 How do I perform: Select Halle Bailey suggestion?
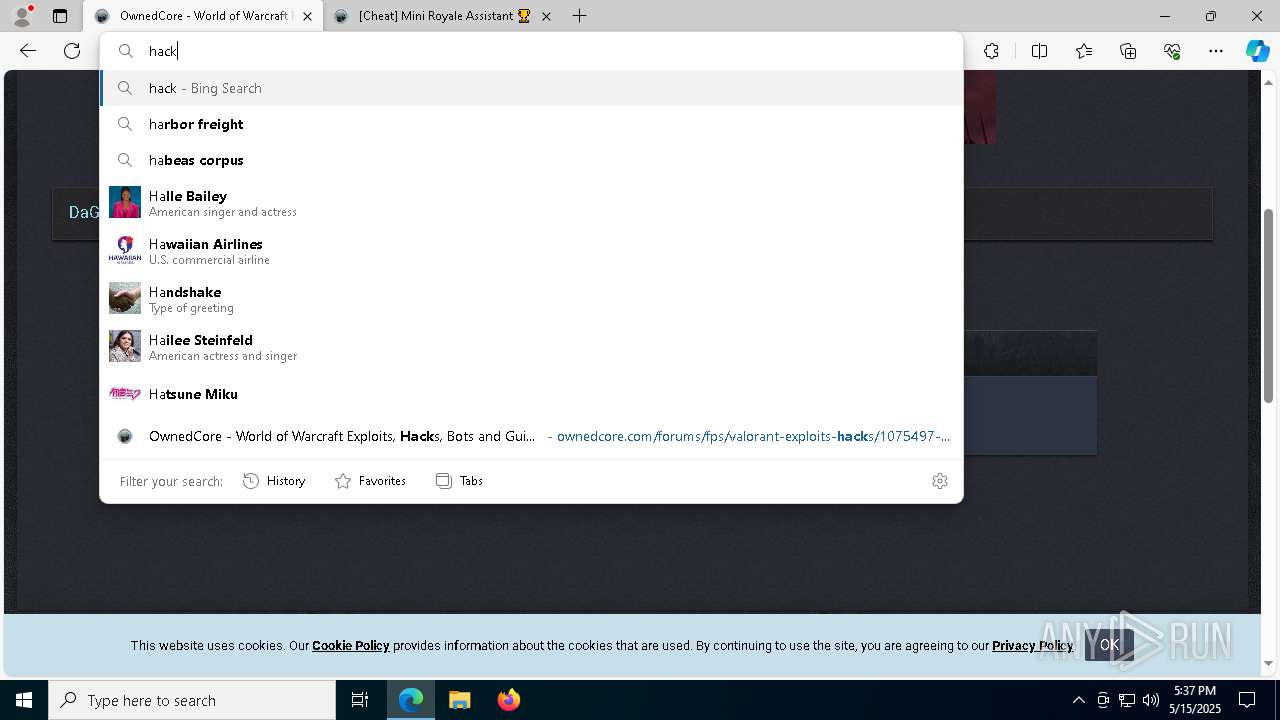[531, 202]
